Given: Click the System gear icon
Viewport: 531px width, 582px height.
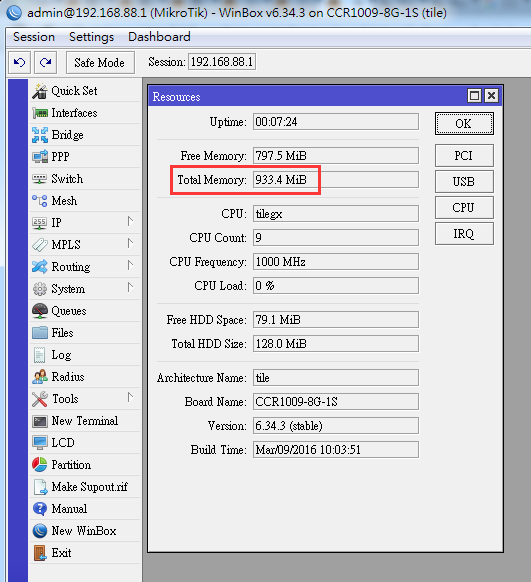Looking at the screenshot, I should 40,289.
